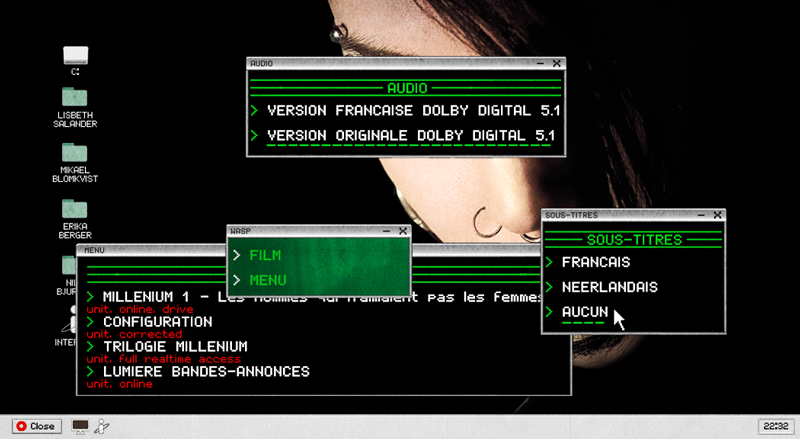Click the green arrow beside Version Originale
Image resolution: width=800 pixels, height=439 pixels.
[255, 135]
